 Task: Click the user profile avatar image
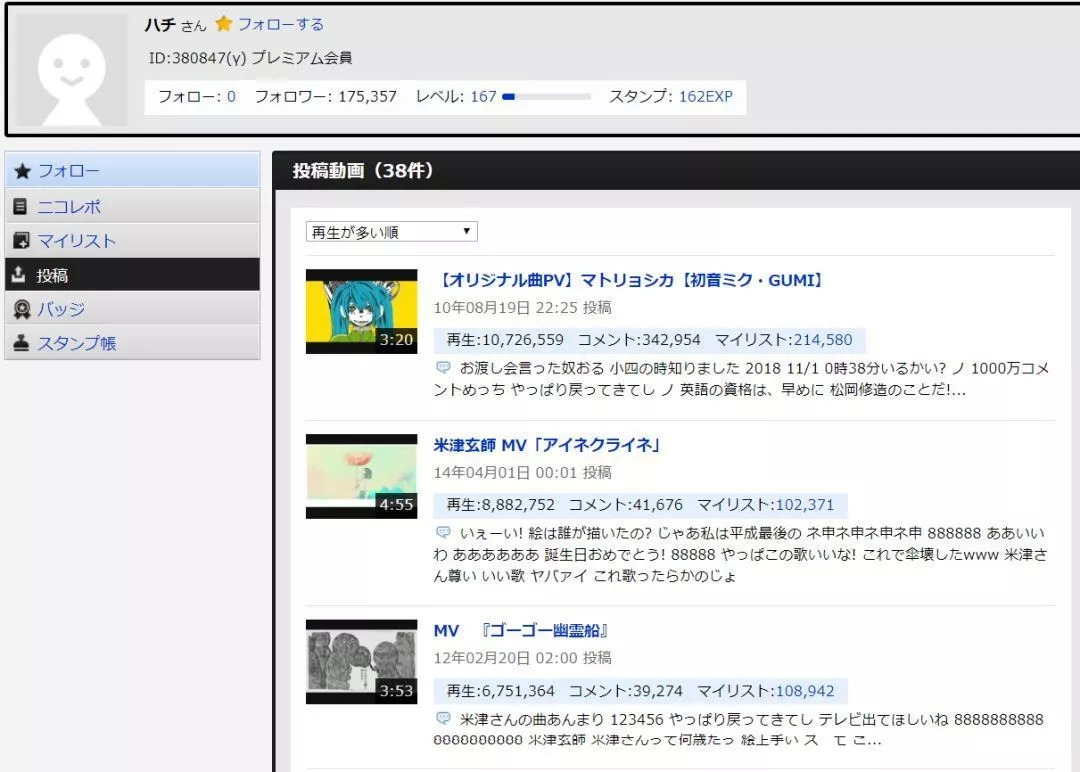tap(72, 71)
